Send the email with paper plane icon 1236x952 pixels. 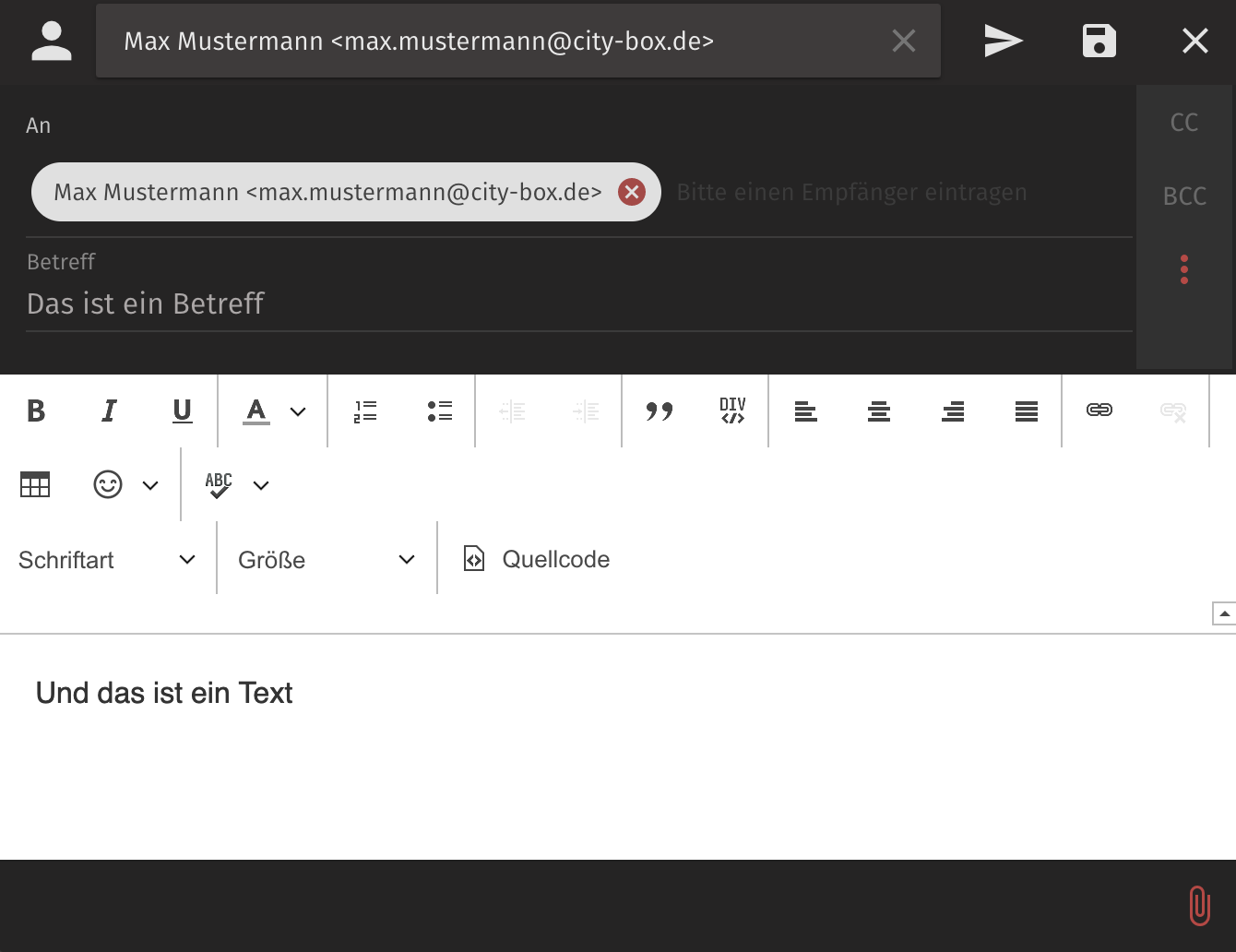pyautogui.click(x=1003, y=41)
